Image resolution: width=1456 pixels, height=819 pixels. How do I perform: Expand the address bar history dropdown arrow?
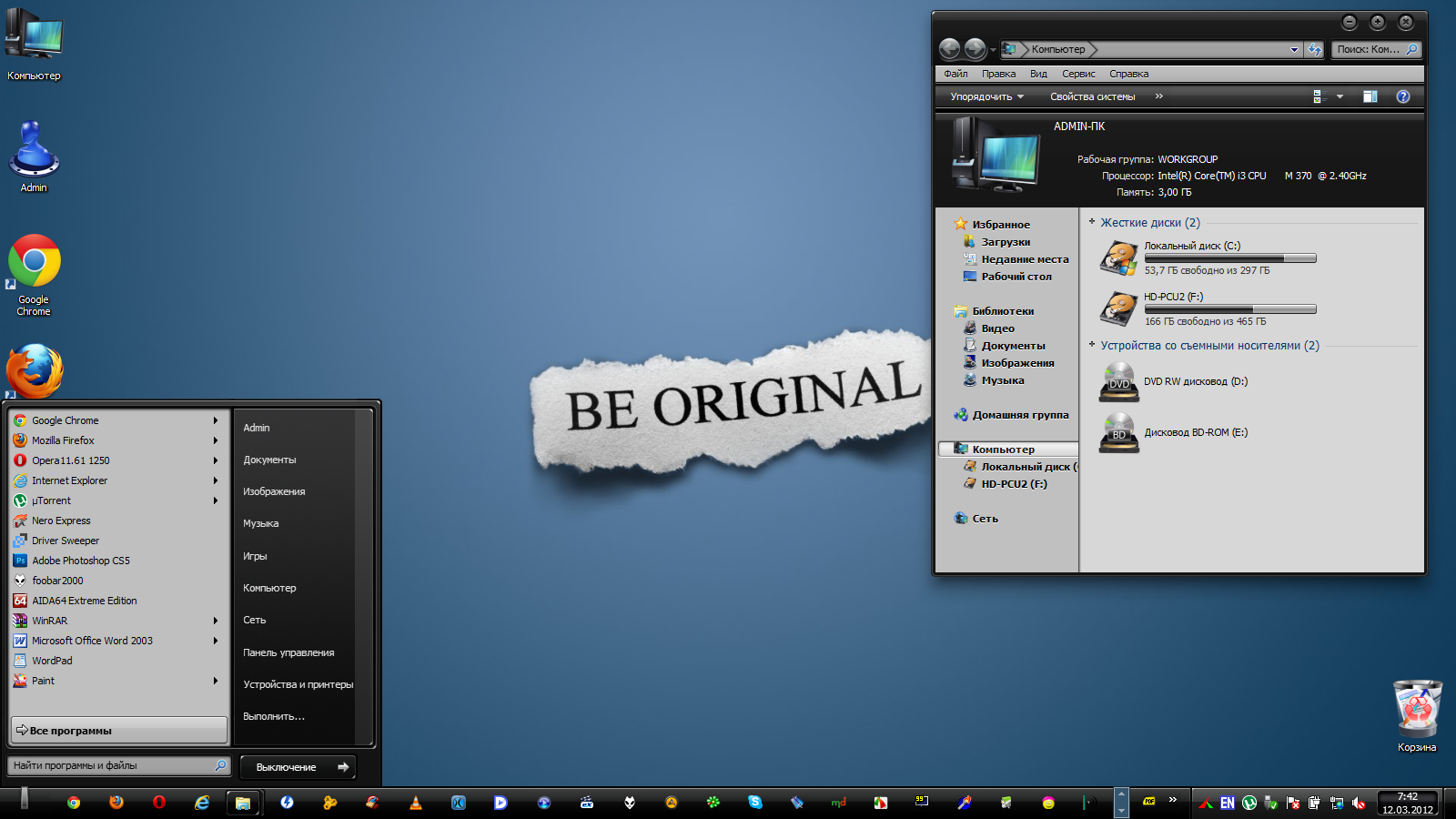pyautogui.click(x=1294, y=50)
